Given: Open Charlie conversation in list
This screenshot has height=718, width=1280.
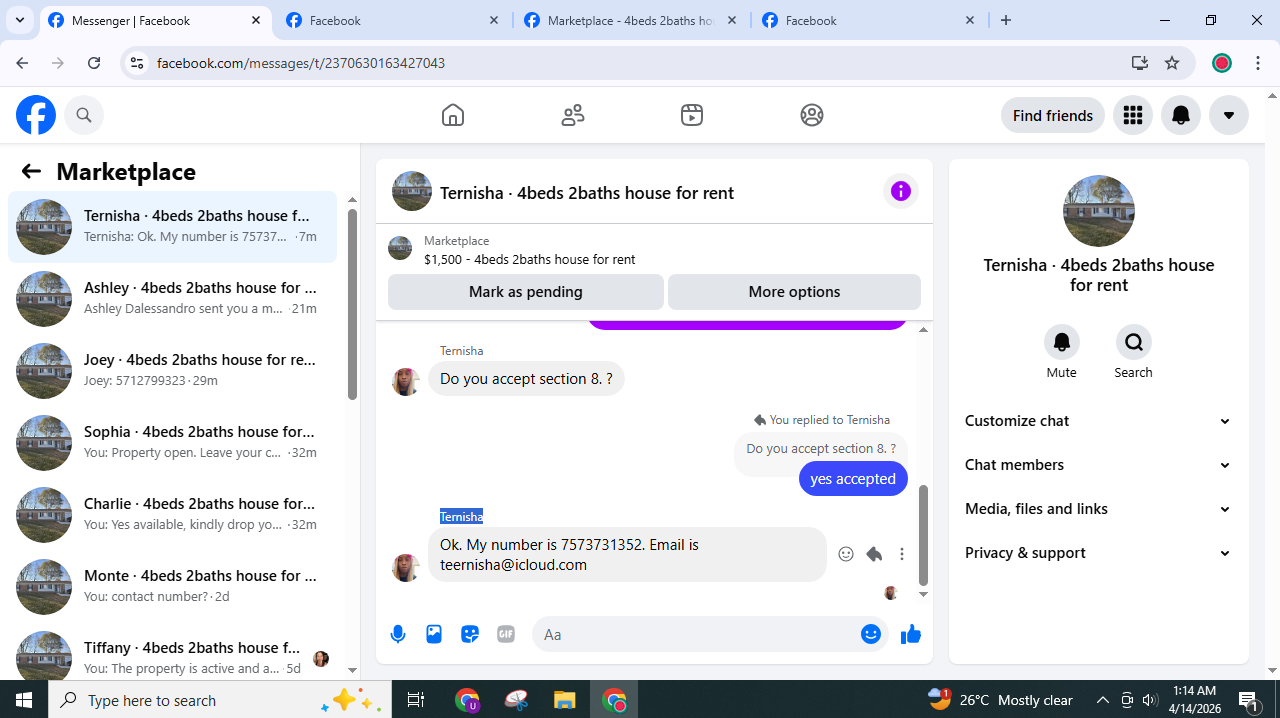Looking at the screenshot, I should [x=173, y=515].
